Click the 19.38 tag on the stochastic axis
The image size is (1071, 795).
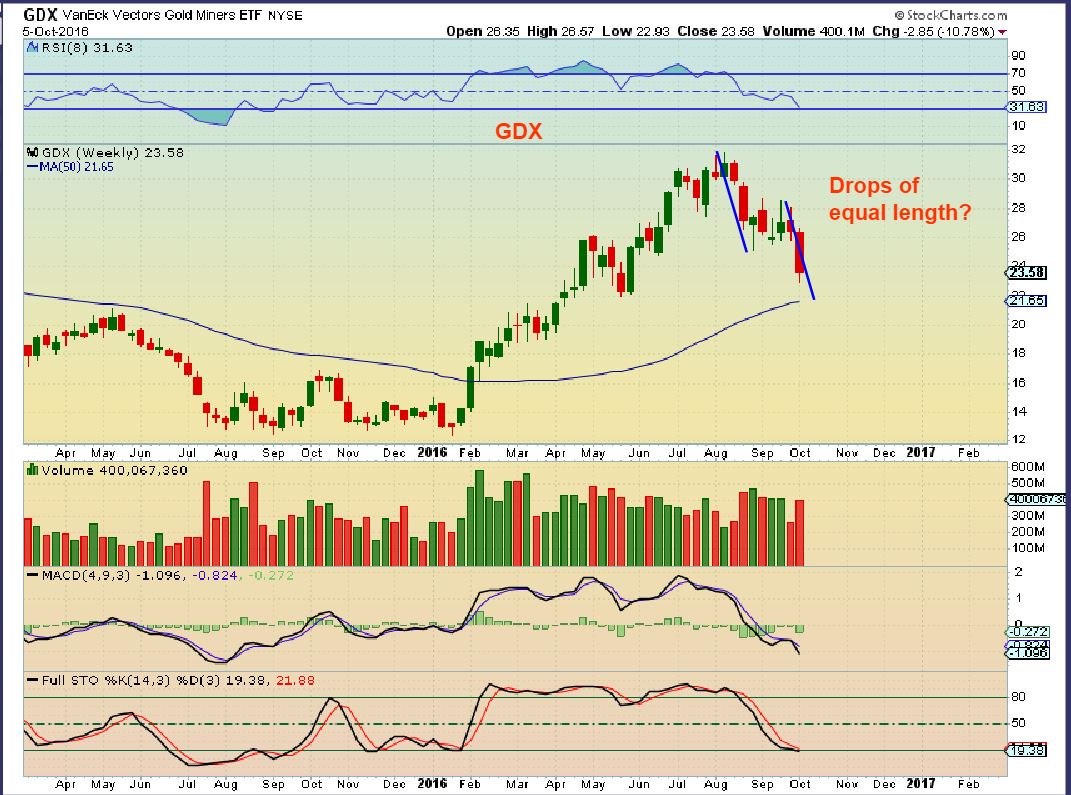pyautogui.click(x=1027, y=750)
